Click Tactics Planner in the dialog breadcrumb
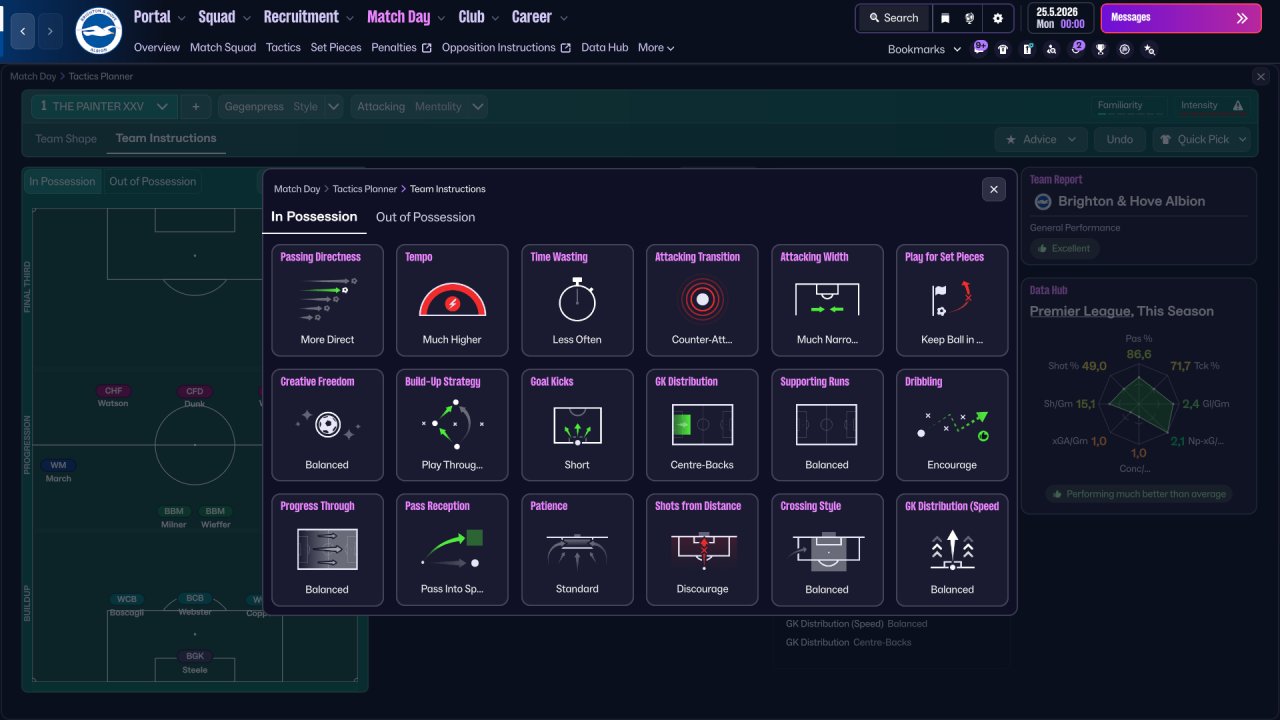Viewport: 1280px width, 720px height. click(x=365, y=189)
